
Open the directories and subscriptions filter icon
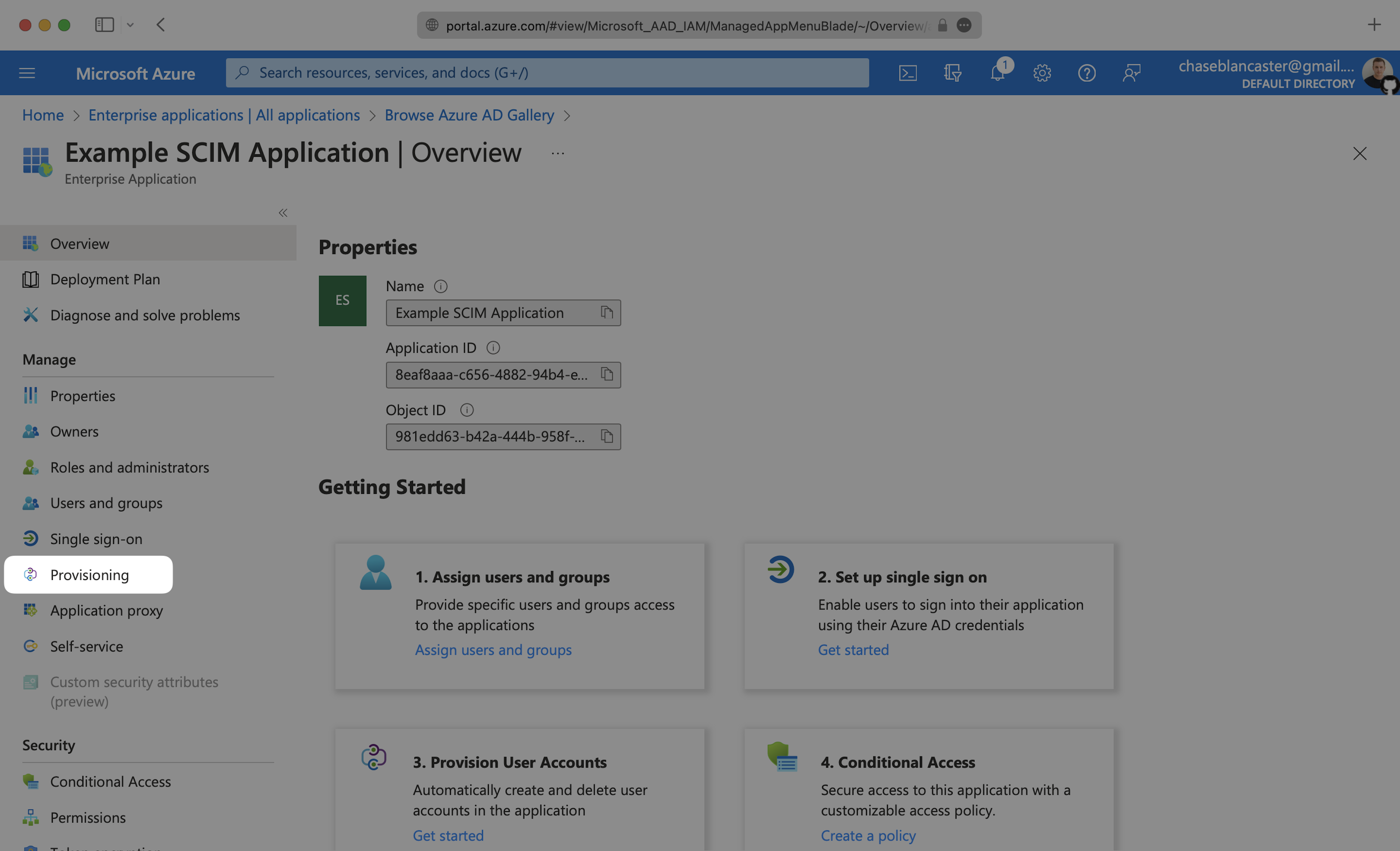click(x=952, y=73)
